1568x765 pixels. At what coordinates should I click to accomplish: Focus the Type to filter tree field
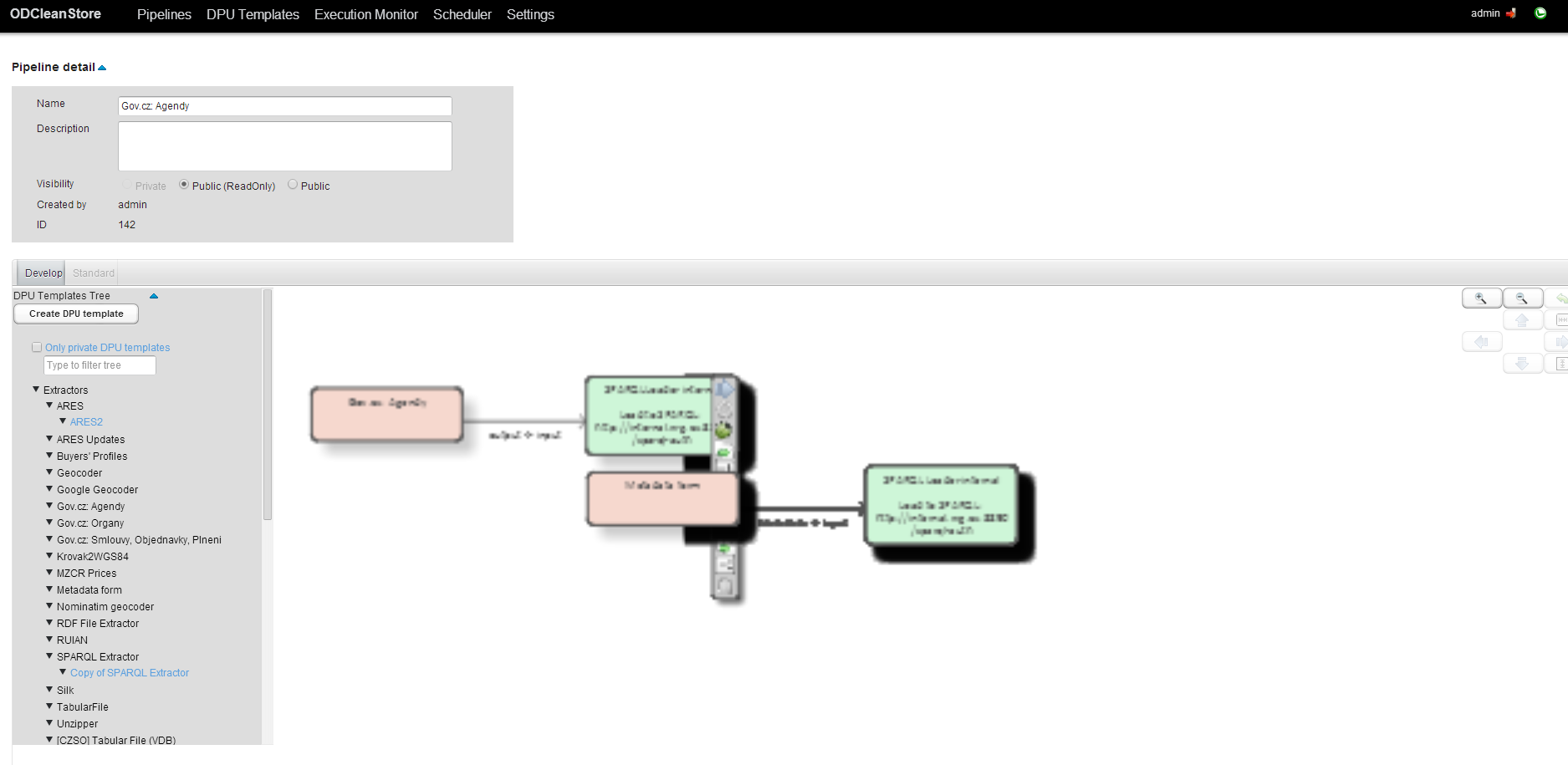tap(100, 365)
